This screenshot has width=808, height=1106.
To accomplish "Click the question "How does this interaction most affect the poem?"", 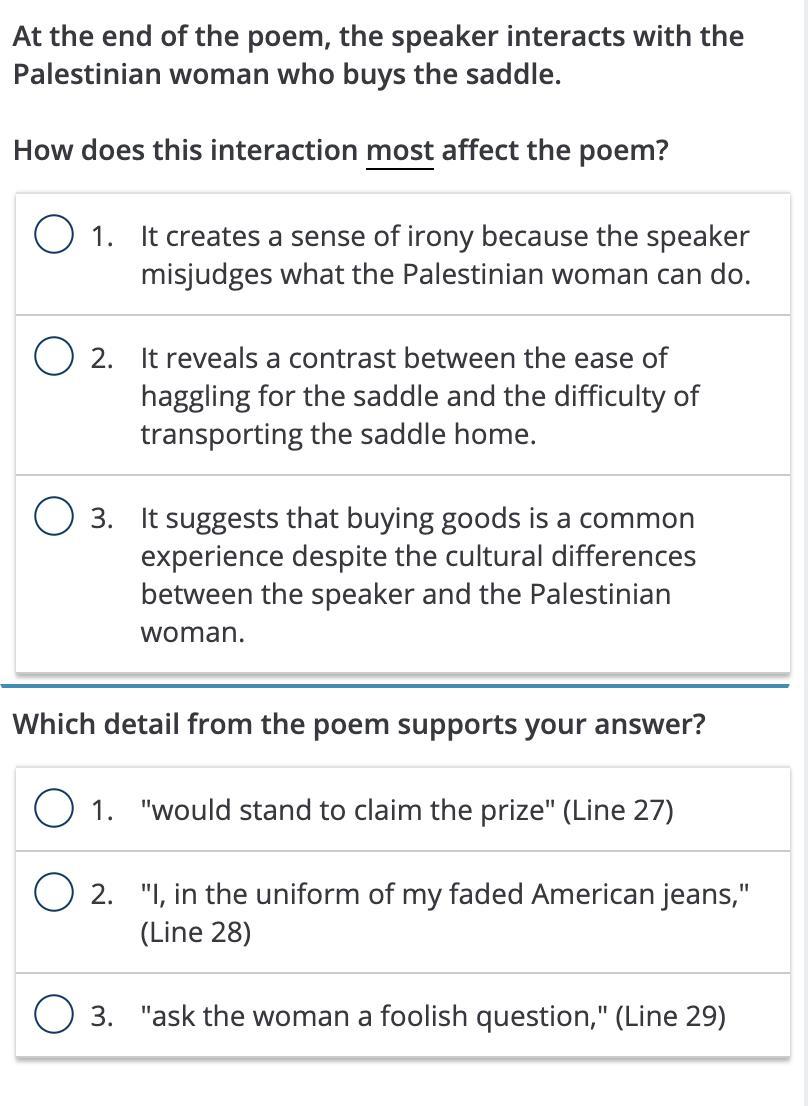I will point(340,151).
